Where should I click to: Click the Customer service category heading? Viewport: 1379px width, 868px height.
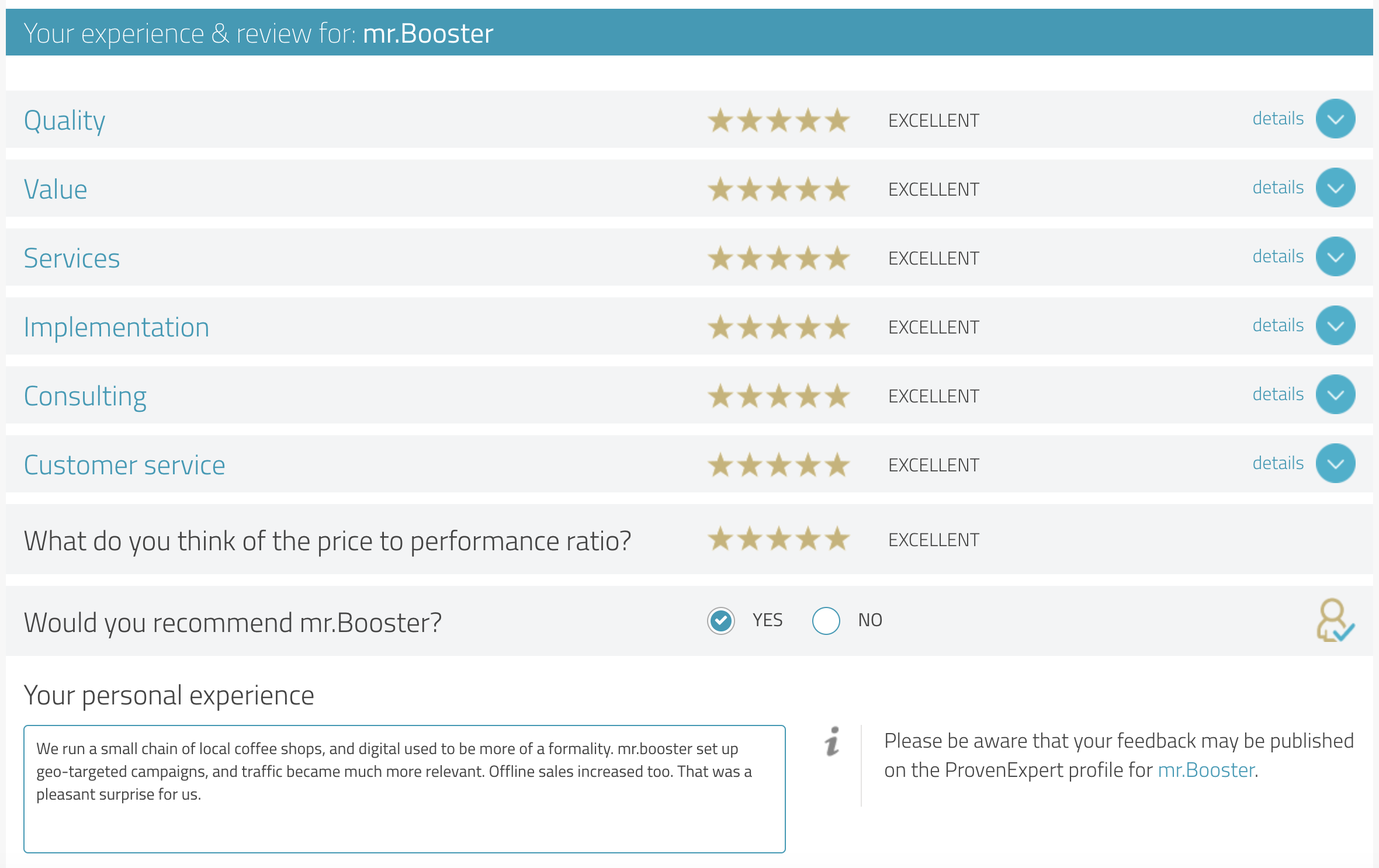[x=124, y=465]
